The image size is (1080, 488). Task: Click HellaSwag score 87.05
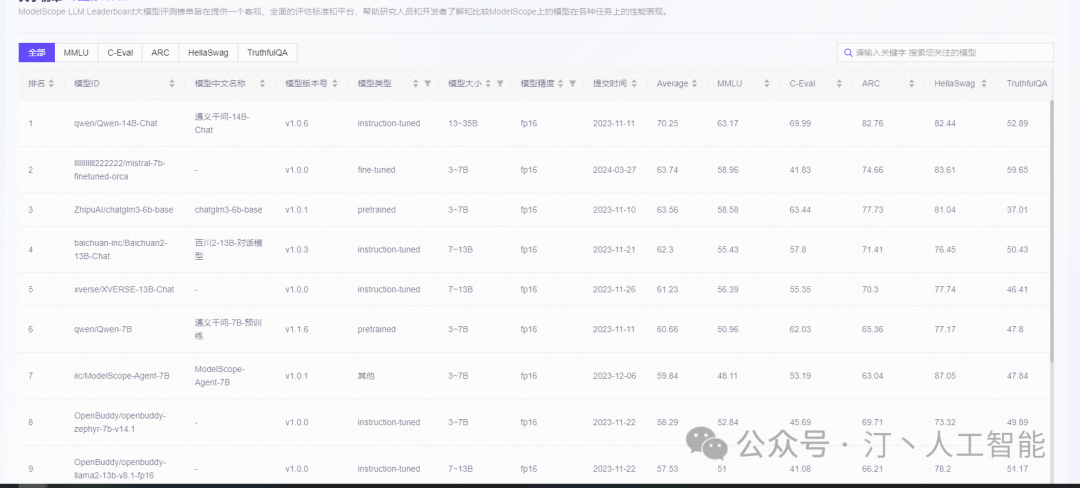(945, 376)
